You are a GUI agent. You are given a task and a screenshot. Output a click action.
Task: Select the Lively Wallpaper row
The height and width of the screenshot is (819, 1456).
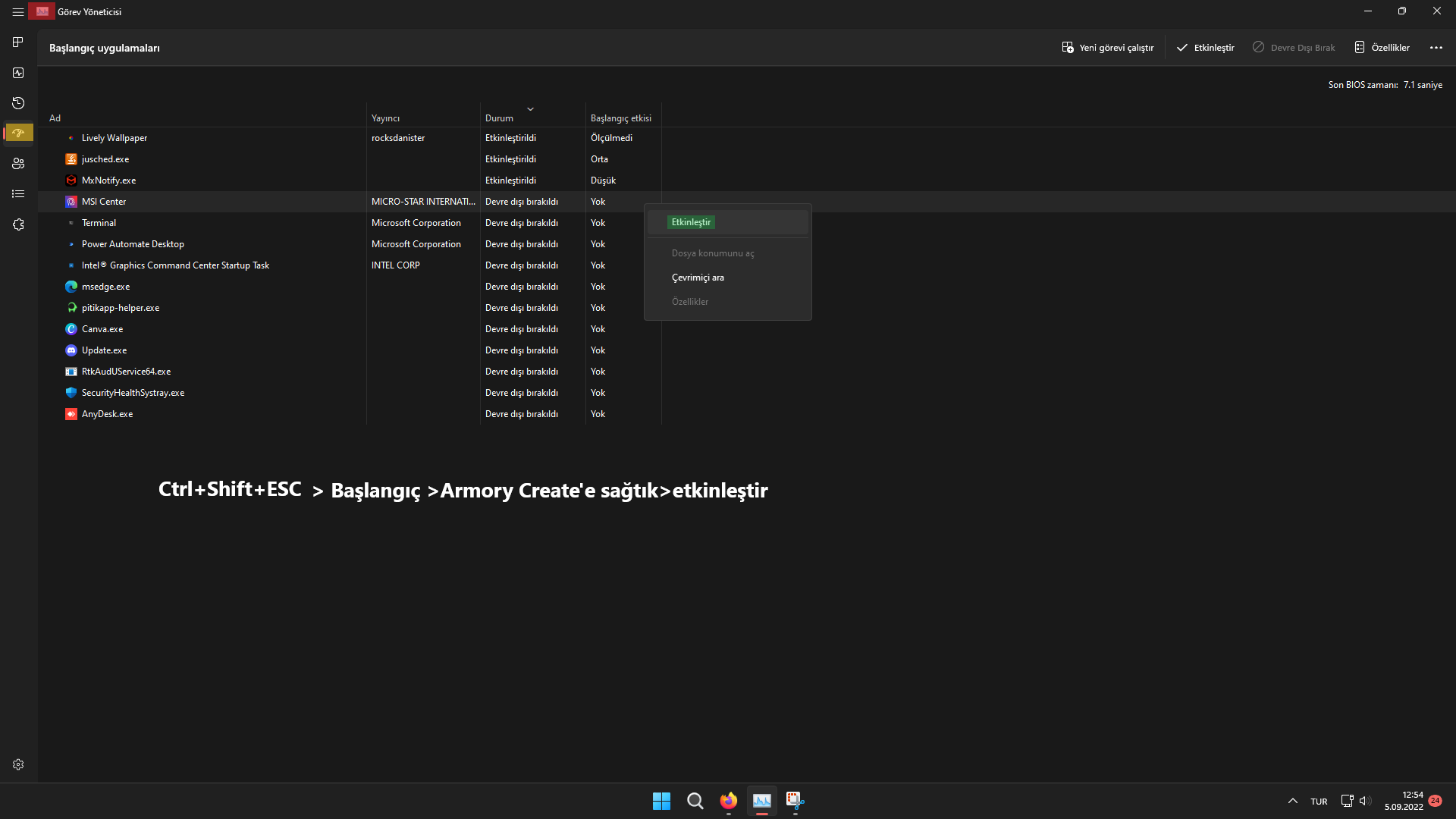(115, 138)
